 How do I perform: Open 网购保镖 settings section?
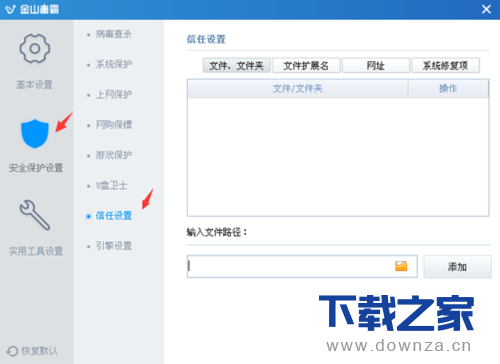(114, 125)
